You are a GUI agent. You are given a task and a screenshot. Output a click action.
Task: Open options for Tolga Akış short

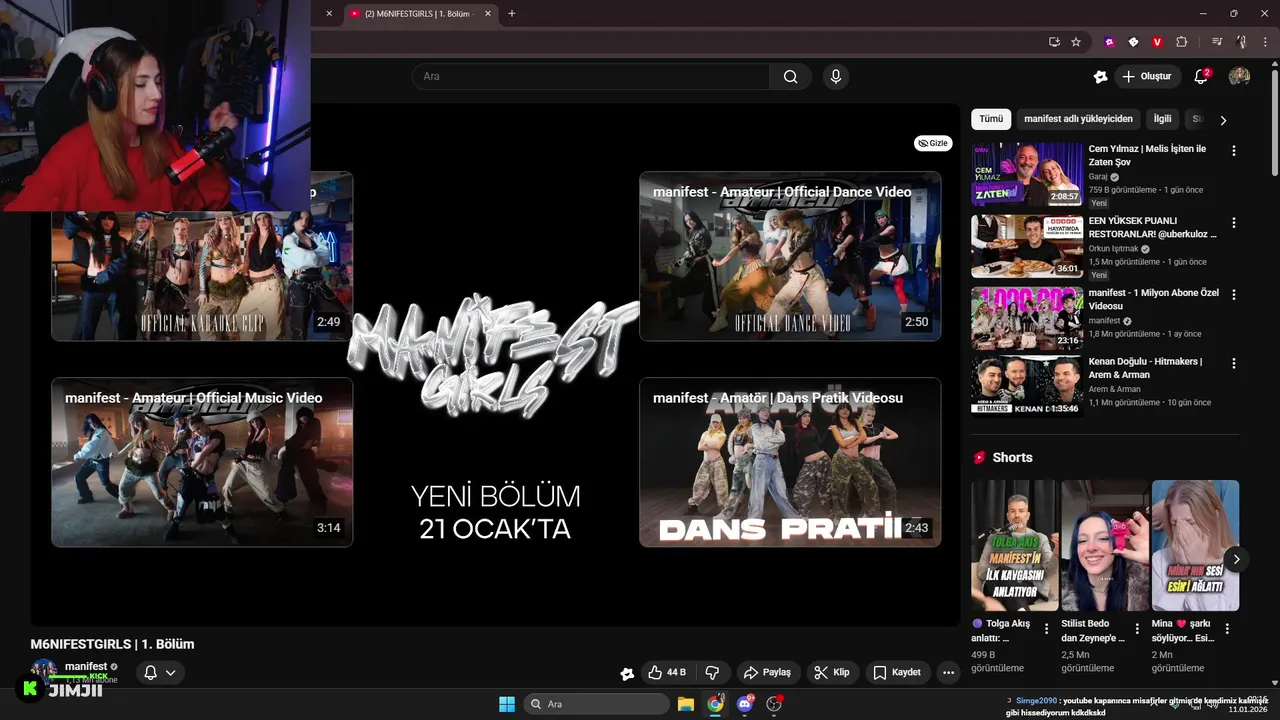tap(1047, 629)
